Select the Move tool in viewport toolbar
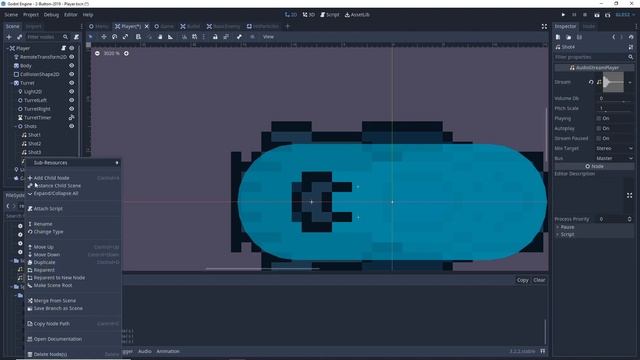640x360 pixels. (x=104, y=37)
